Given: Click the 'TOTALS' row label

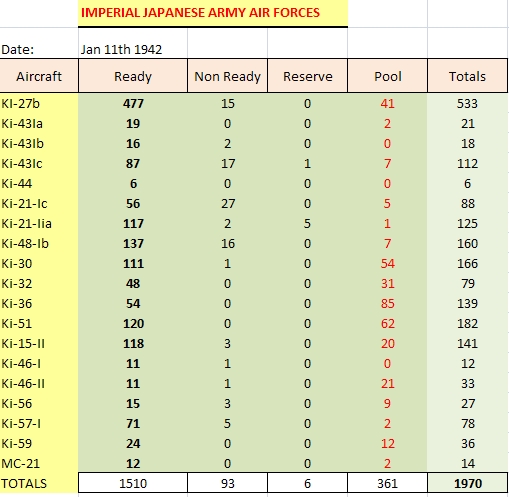Looking at the screenshot, I should (x=39, y=483).
